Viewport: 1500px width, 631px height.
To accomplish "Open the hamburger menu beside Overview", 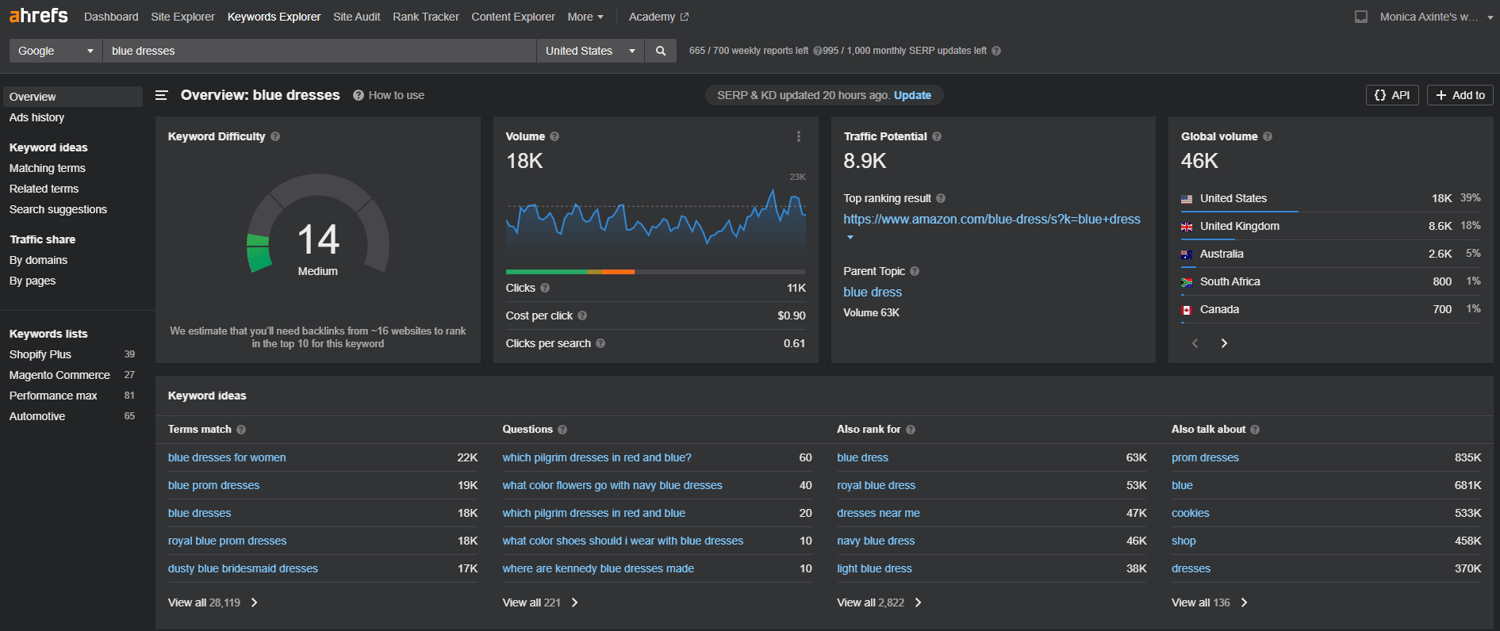I will click(162, 95).
